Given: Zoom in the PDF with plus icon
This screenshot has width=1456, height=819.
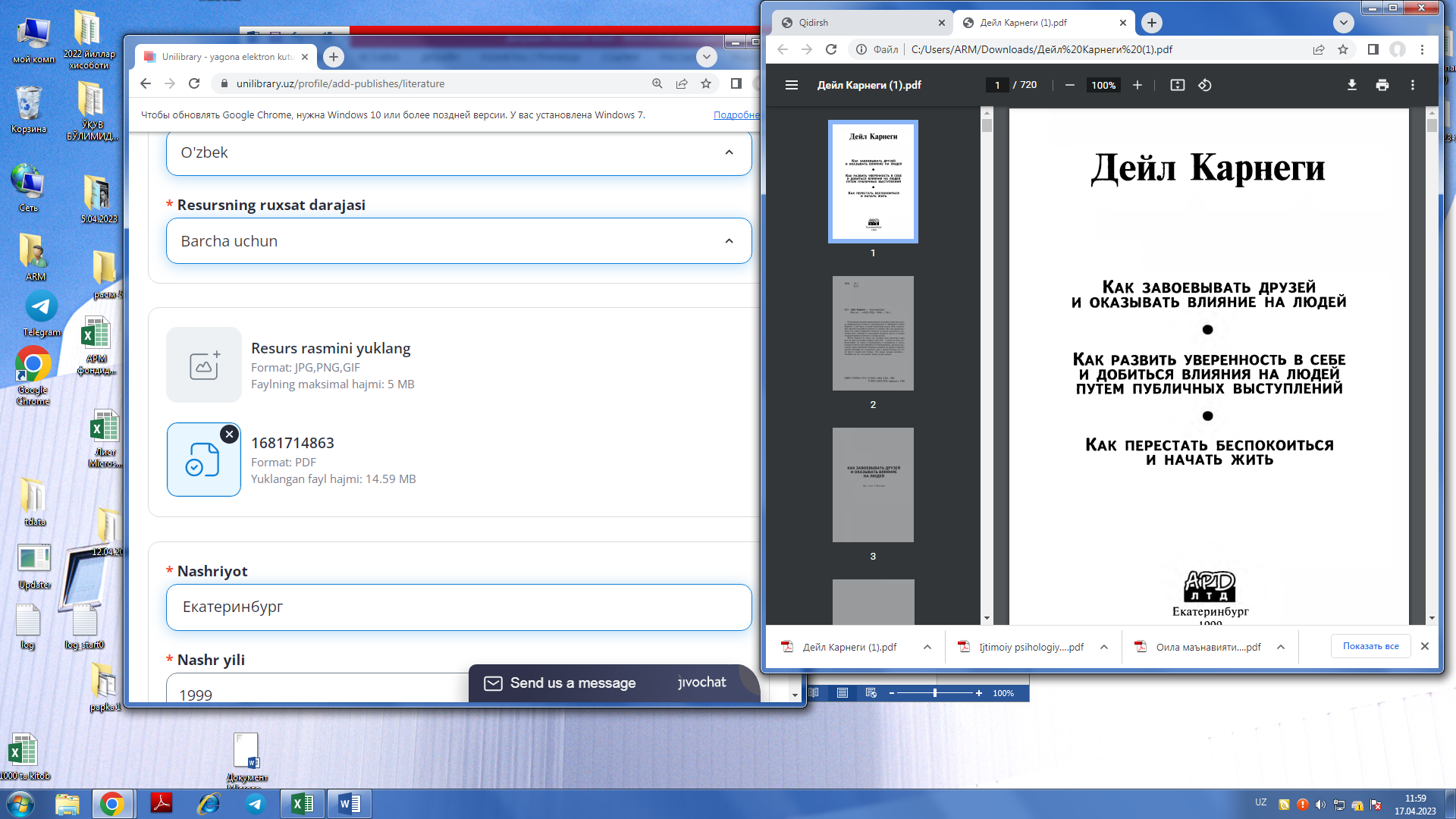Looking at the screenshot, I should point(1137,85).
